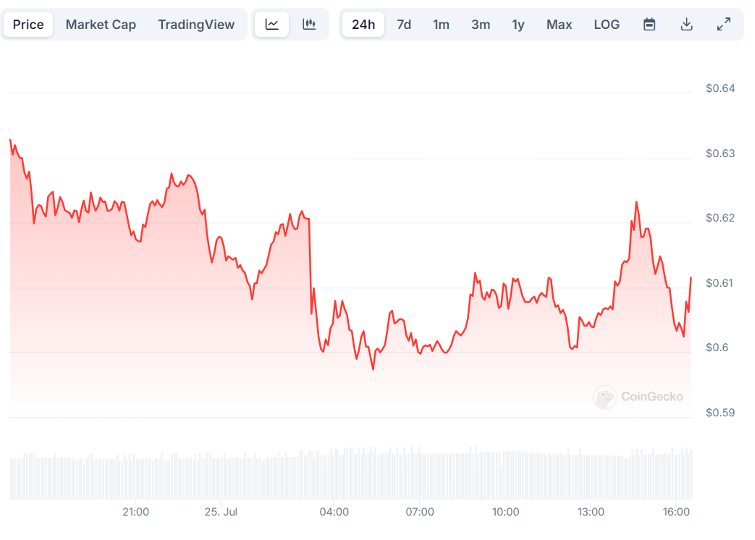
Task: Show the Max time range
Action: tap(559, 24)
